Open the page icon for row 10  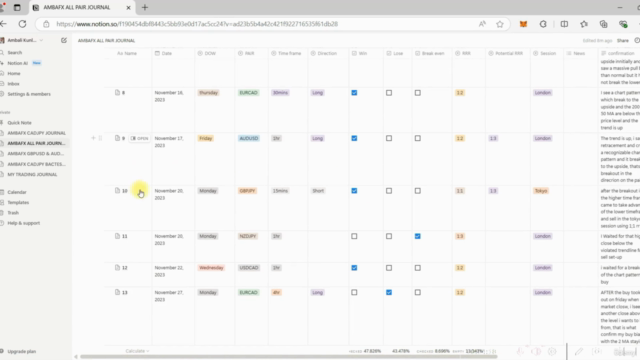(118, 191)
